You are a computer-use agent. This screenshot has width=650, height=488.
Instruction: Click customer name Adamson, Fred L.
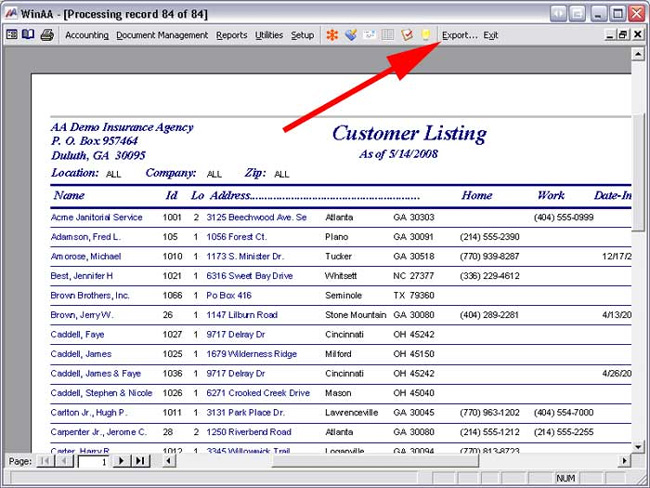[x=85, y=237]
